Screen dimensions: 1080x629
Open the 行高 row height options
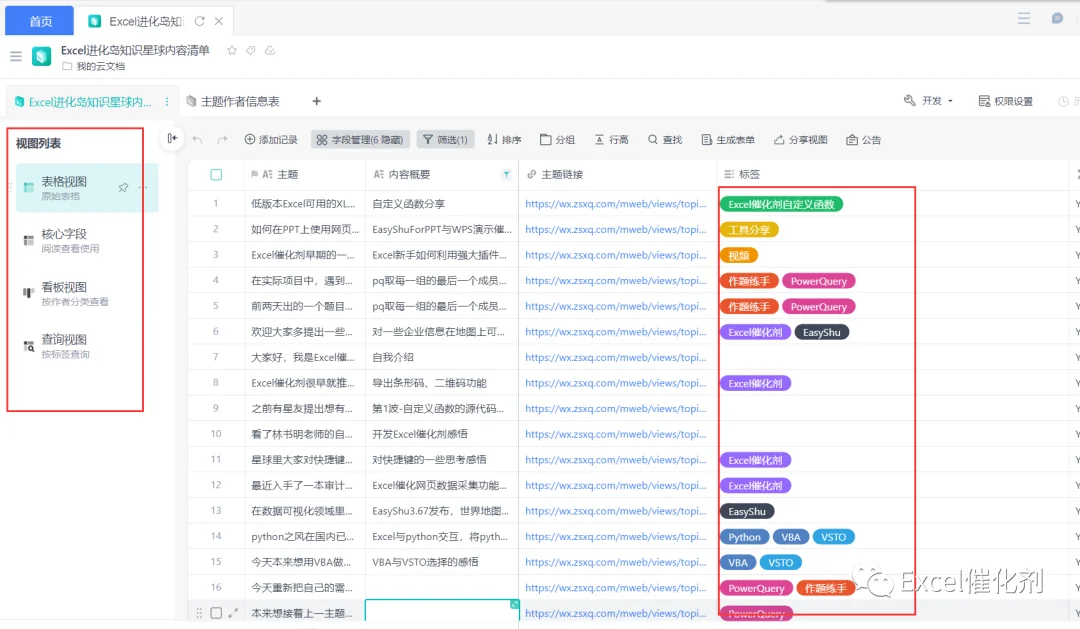pos(612,140)
